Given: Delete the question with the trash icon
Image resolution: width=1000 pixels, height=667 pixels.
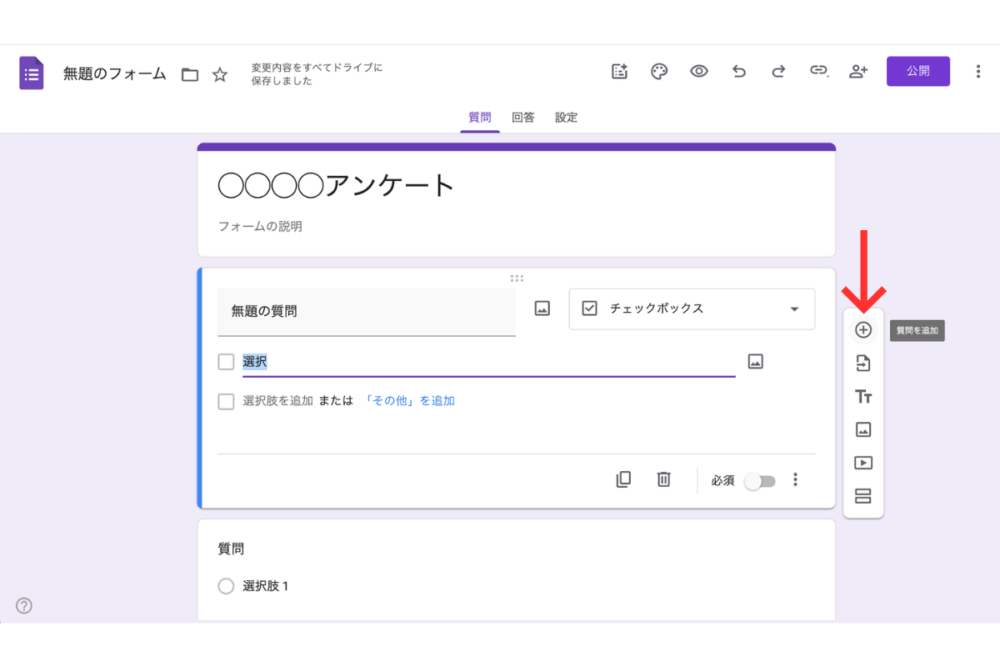Looking at the screenshot, I should 663,480.
